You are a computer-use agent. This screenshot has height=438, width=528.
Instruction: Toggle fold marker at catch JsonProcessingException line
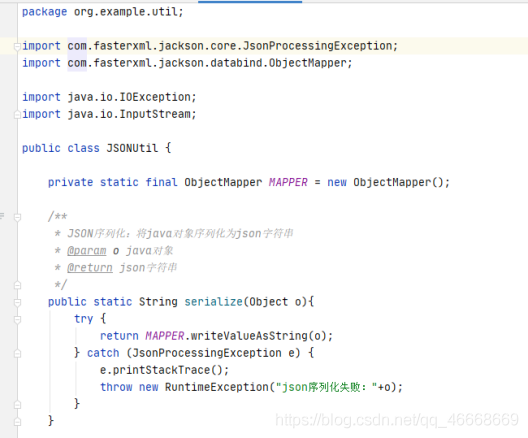click(x=18, y=353)
